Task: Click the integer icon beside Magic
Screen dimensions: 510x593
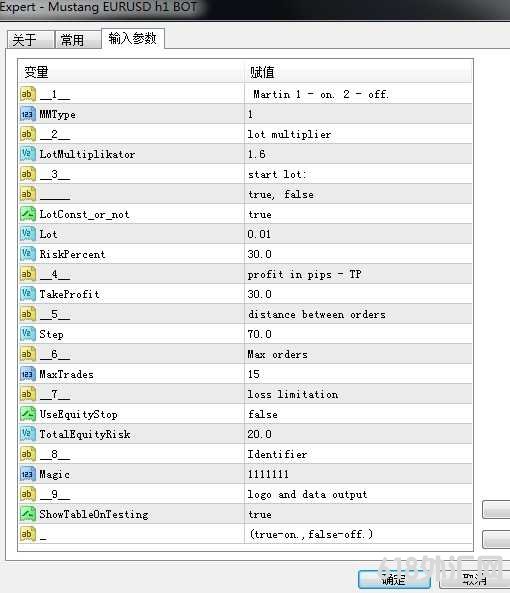Action: click(28, 474)
